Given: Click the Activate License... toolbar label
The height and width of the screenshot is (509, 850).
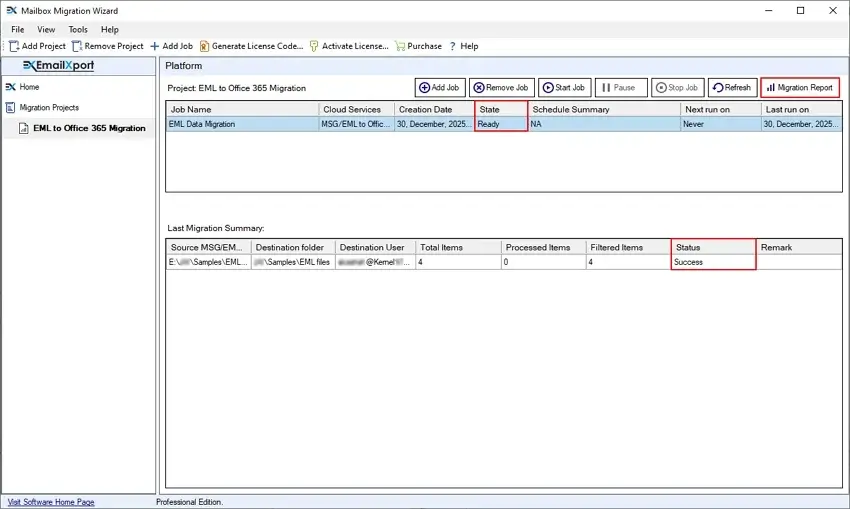Looking at the screenshot, I should click(x=355, y=46).
